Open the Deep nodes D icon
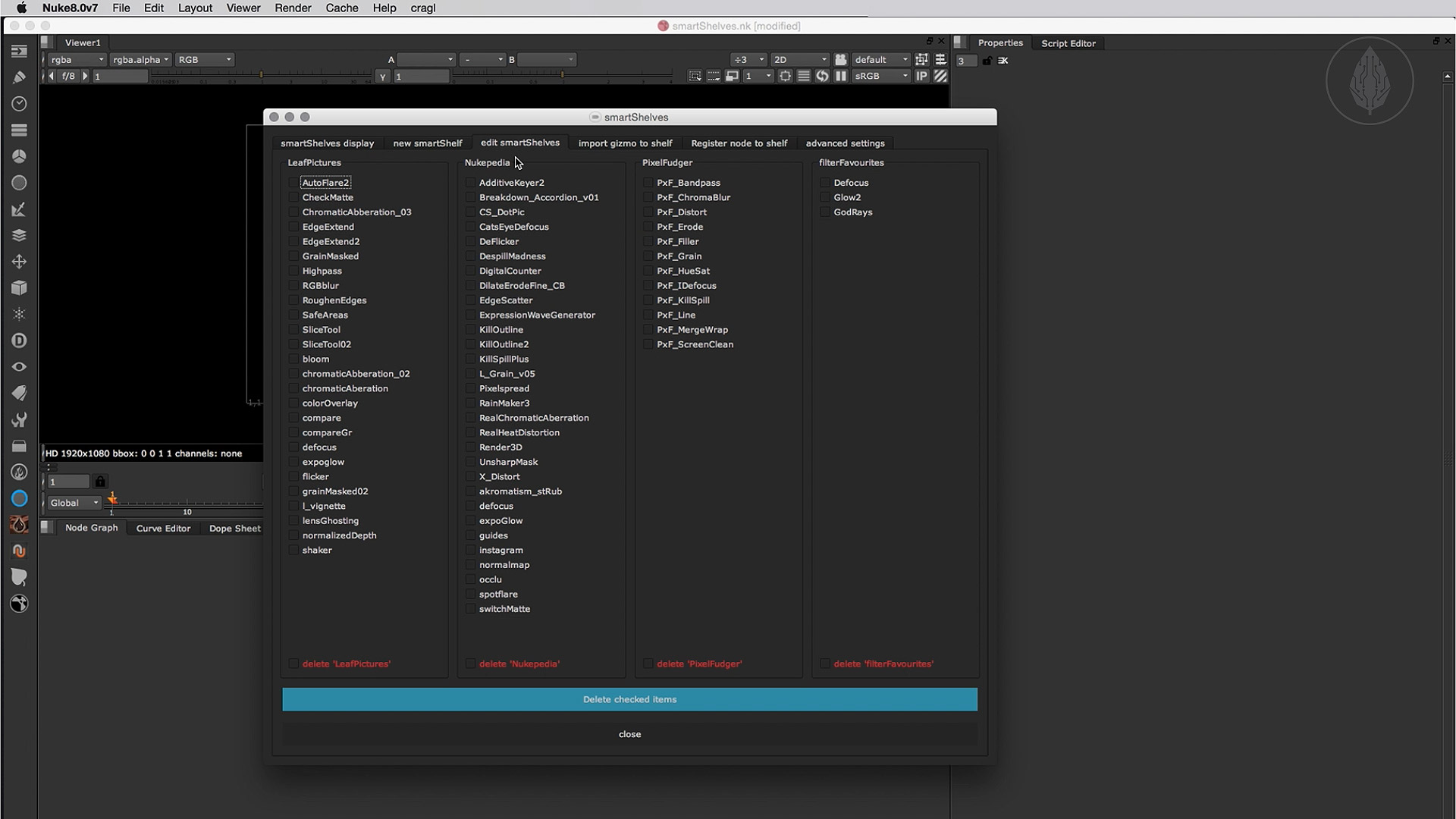Screen dimensions: 1456x819 tap(19, 340)
